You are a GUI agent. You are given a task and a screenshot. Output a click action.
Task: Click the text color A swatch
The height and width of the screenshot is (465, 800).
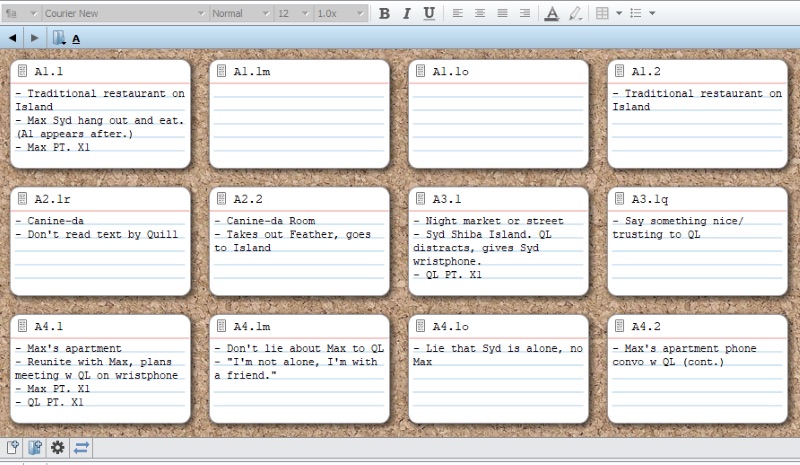point(551,13)
